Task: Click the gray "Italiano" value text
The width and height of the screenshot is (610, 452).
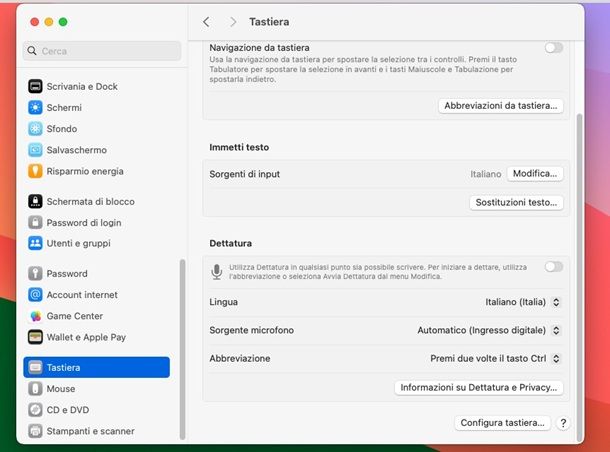Action: [486, 174]
